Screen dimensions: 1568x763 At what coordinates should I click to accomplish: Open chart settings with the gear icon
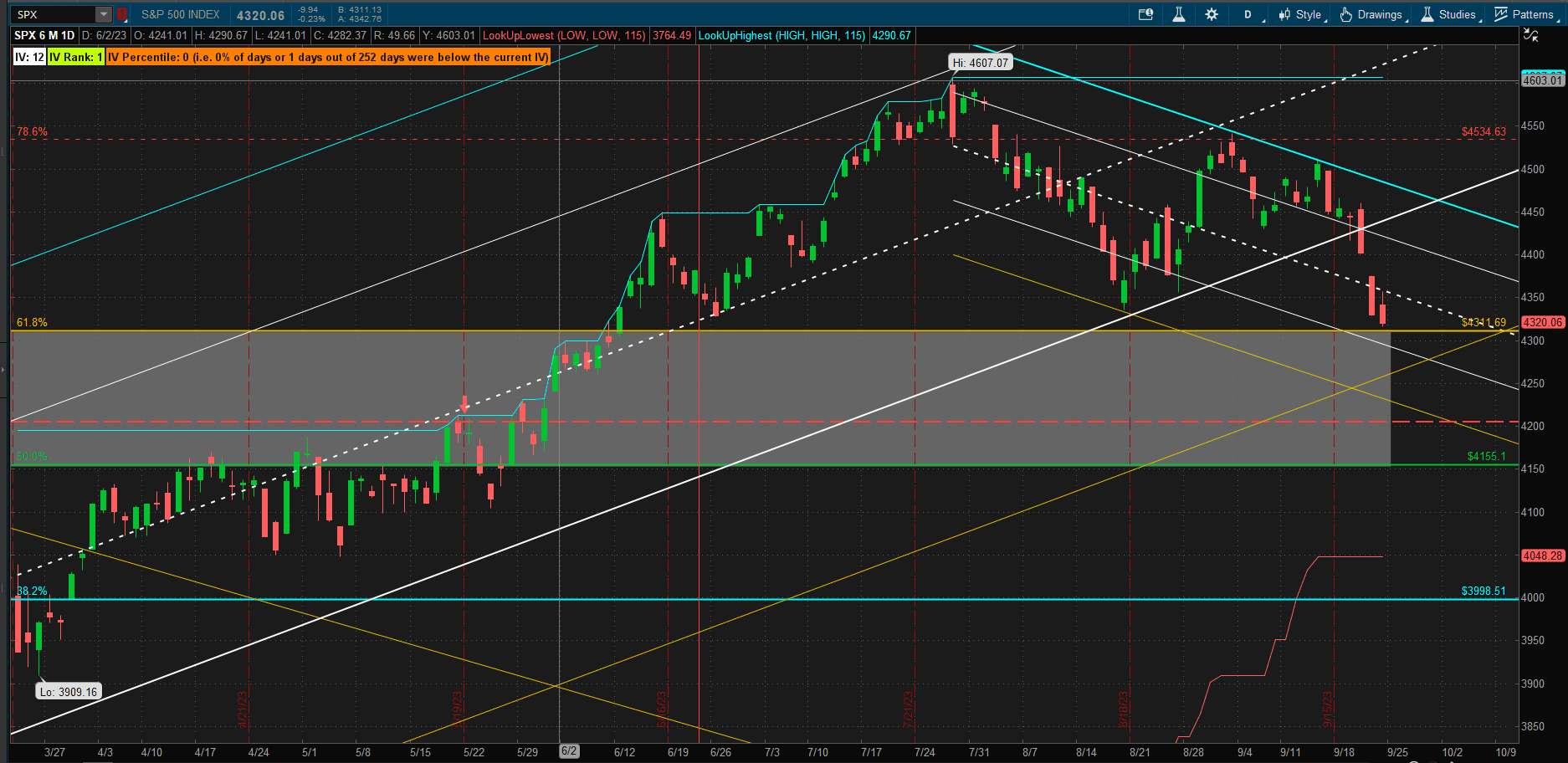1212,14
